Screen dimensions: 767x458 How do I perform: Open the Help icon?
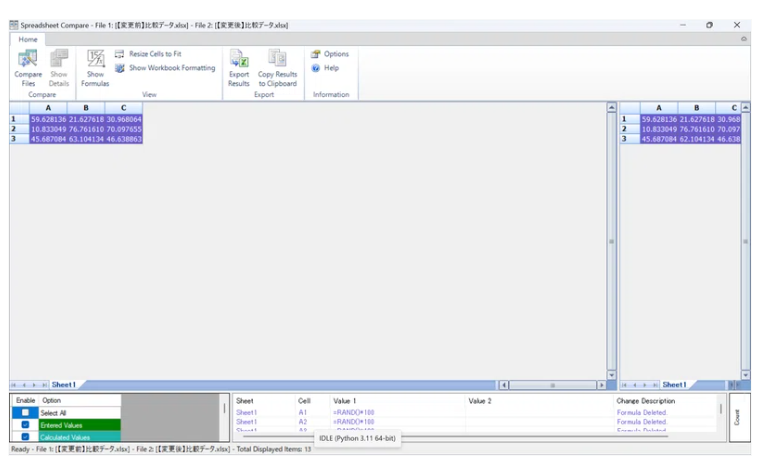[316, 68]
